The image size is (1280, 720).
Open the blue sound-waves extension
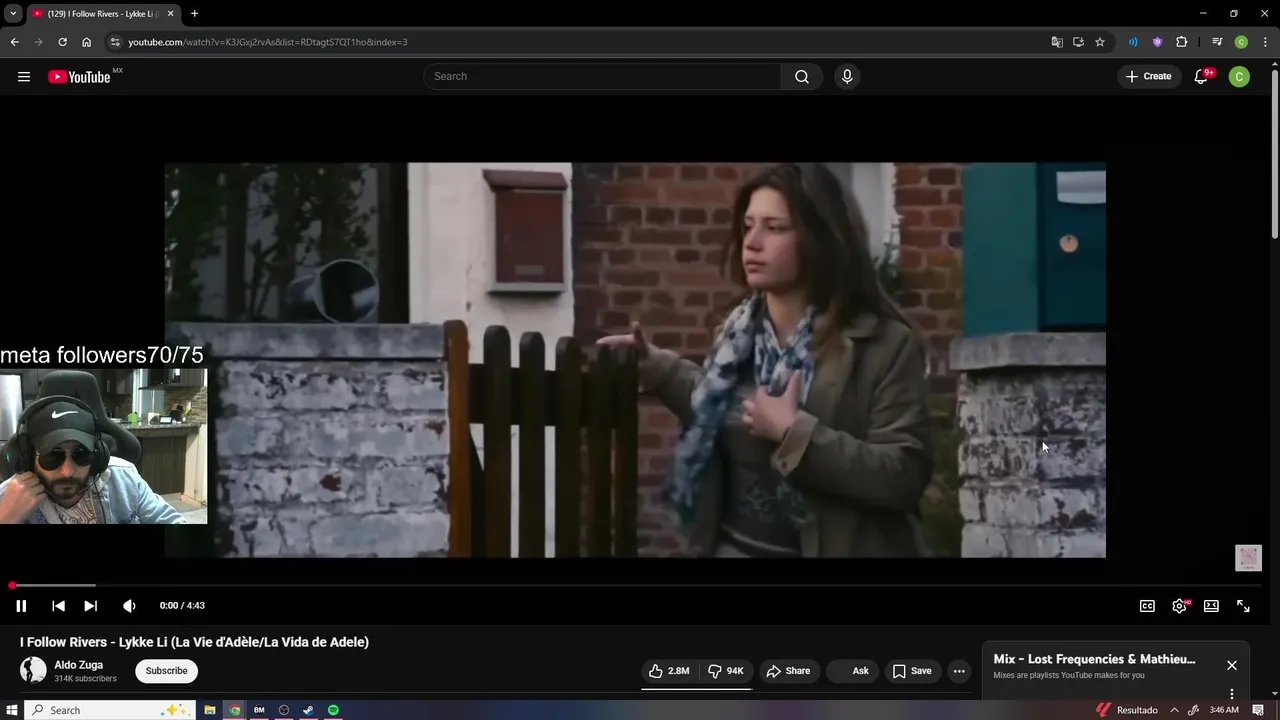click(1133, 42)
